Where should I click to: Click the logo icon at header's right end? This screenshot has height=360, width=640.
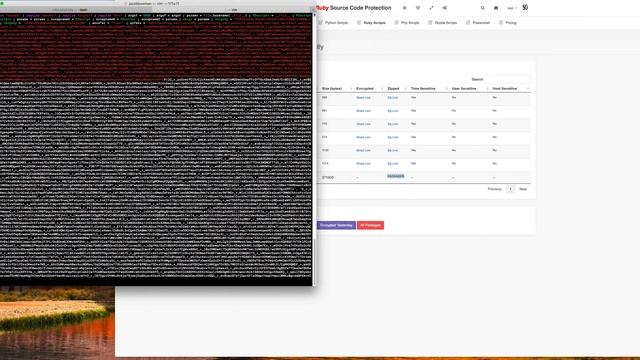coord(525,7)
